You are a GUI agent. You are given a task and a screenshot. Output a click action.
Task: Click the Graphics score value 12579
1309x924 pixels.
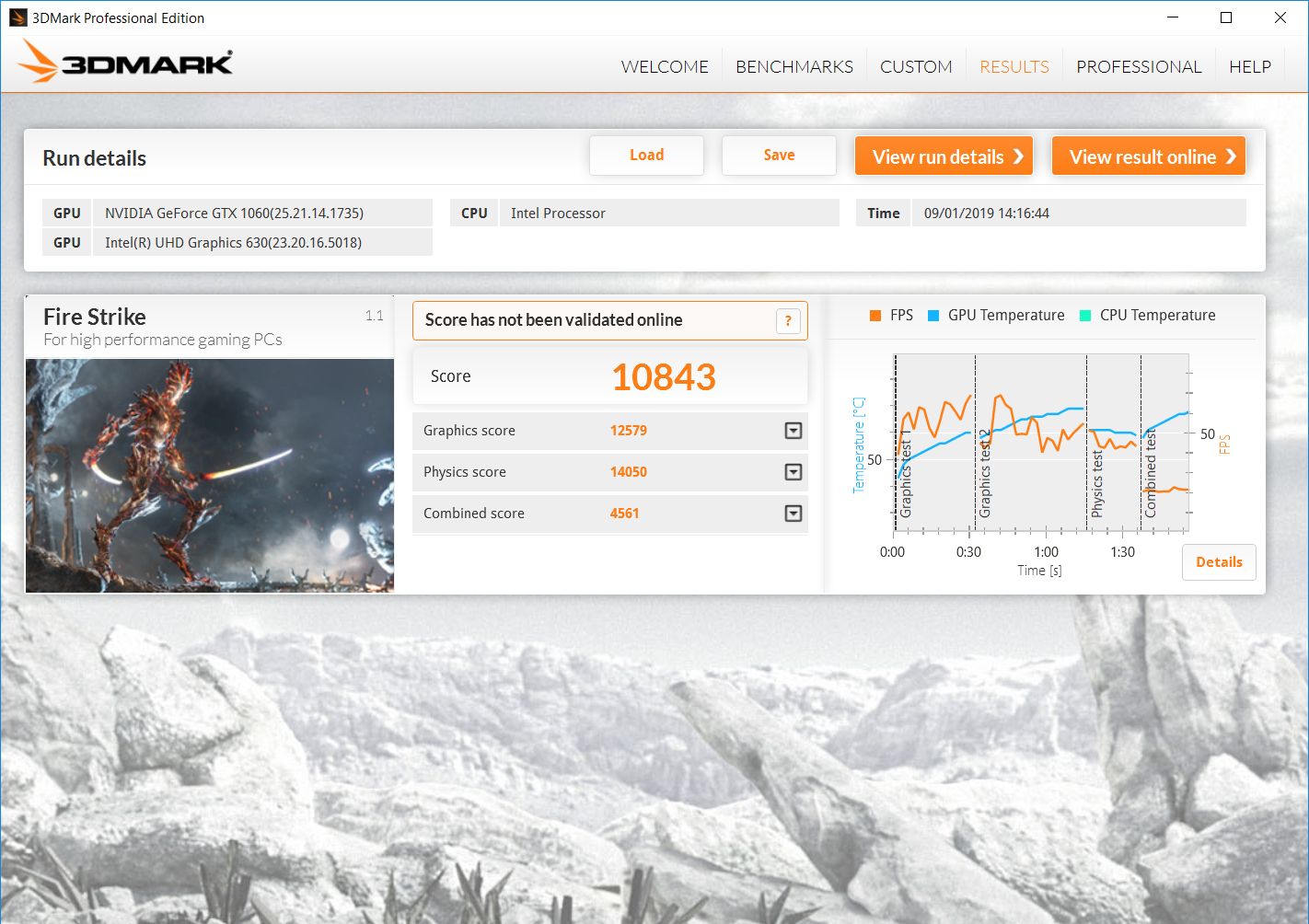click(629, 431)
